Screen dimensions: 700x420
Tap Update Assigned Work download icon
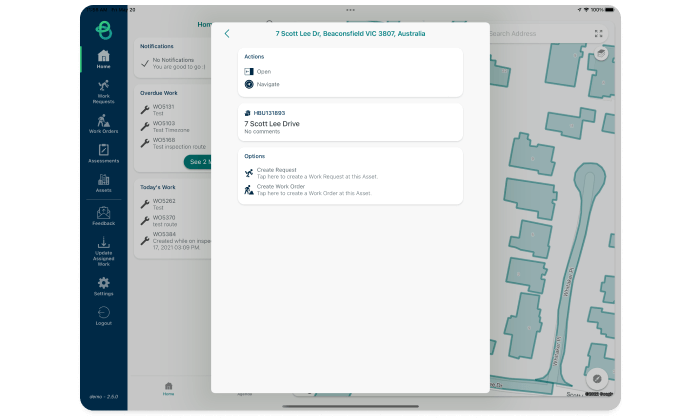[103, 247]
